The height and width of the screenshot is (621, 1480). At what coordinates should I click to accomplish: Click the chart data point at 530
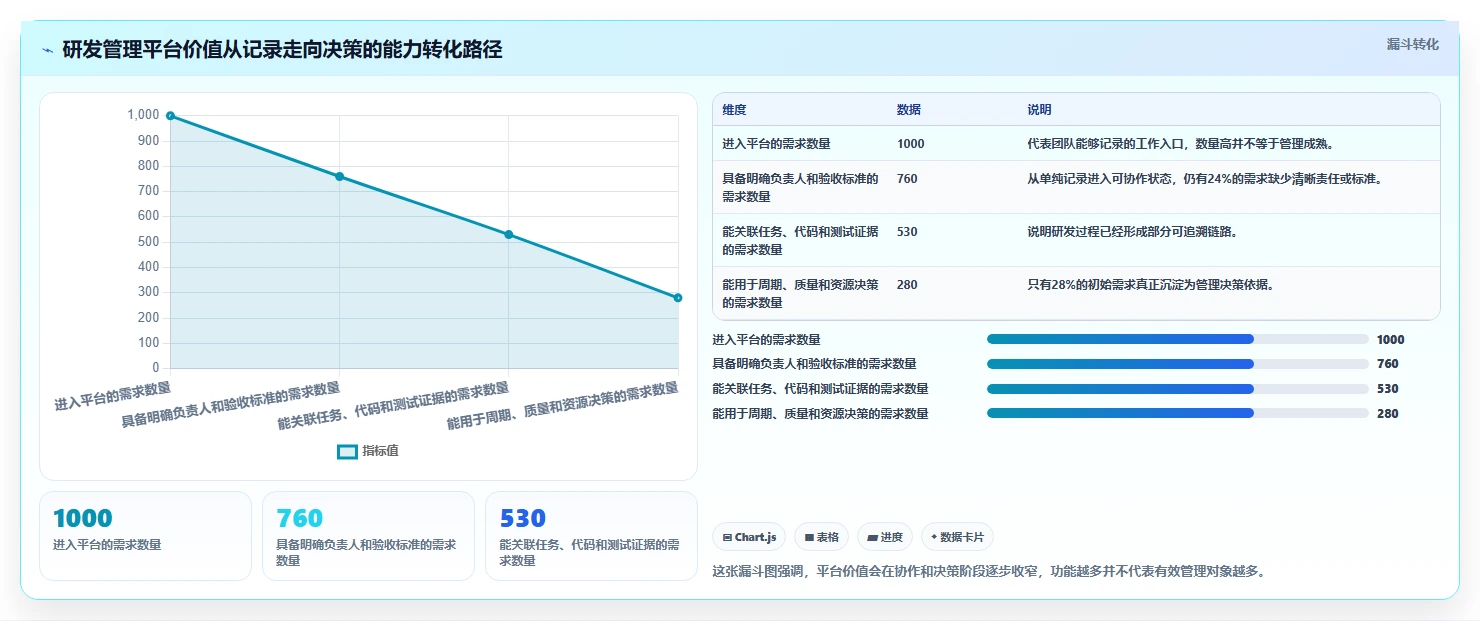coord(509,235)
